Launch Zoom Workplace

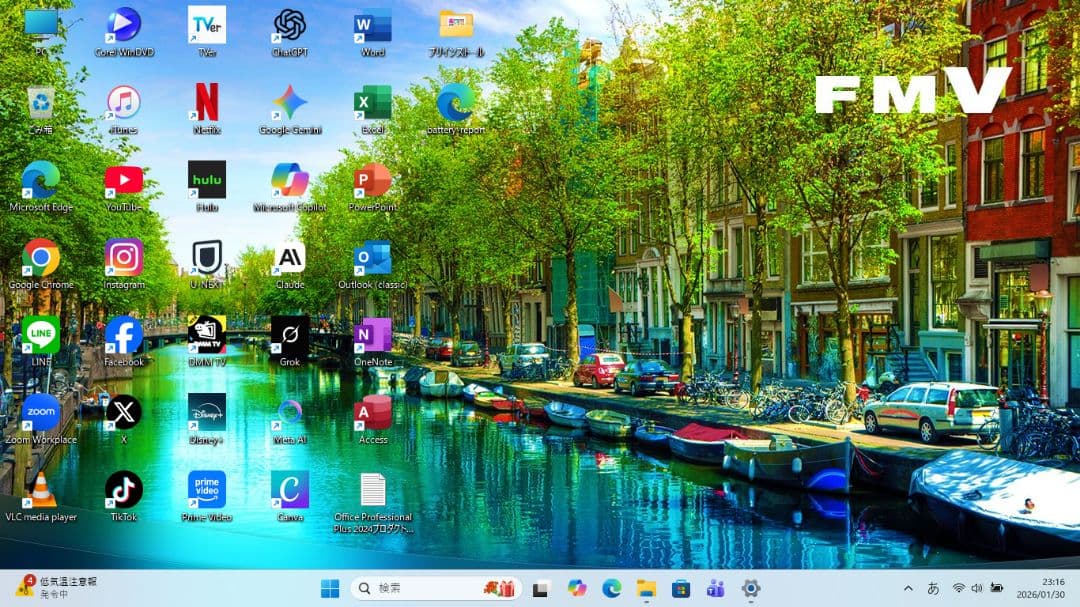tap(40, 412)
